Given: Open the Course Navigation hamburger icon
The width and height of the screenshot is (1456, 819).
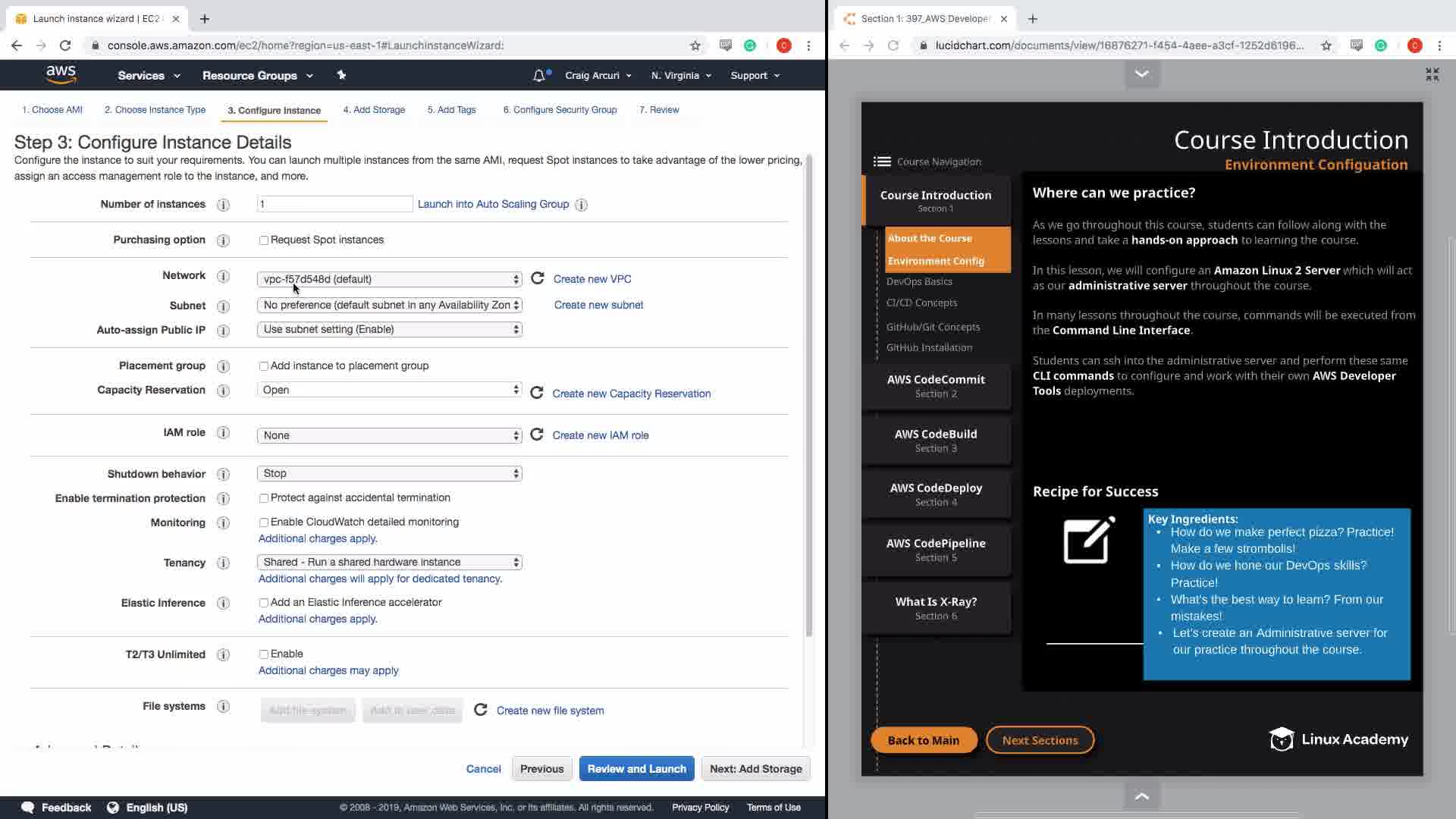Looking at the screenshot, I should 882,162.
